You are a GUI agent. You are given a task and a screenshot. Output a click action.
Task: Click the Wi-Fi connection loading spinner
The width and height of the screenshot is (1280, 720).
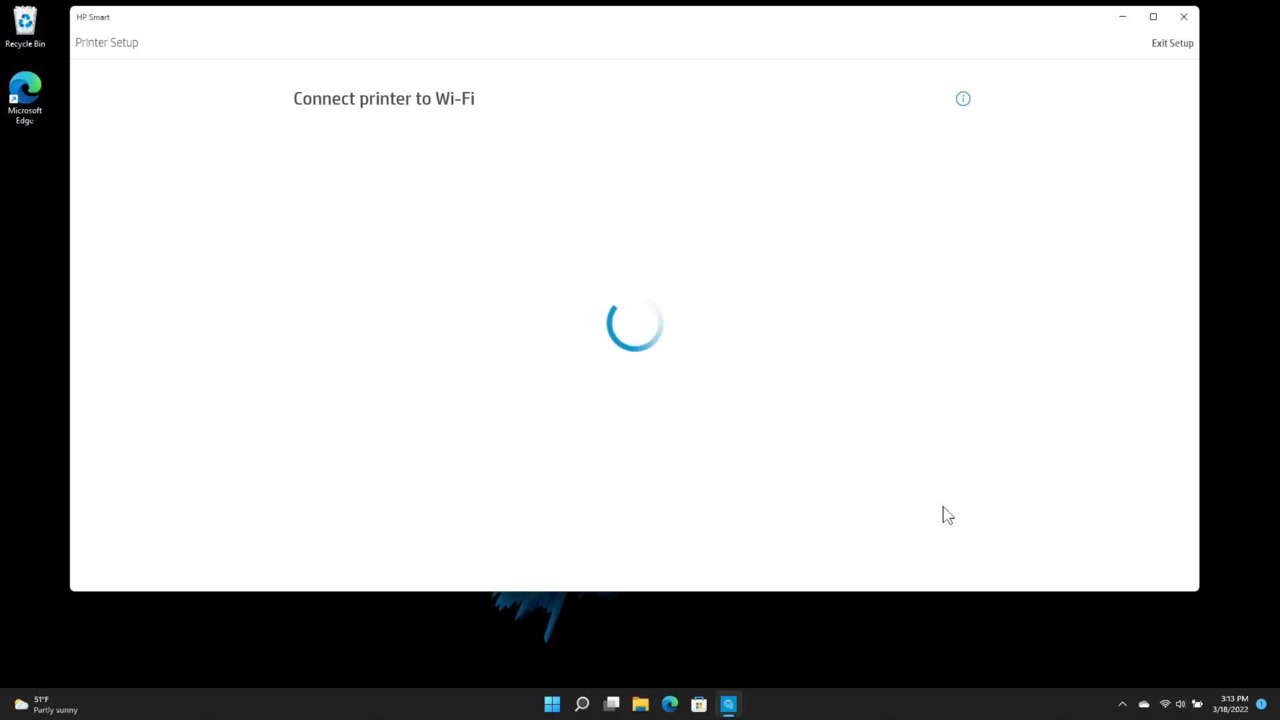click(x=634, y=325)
